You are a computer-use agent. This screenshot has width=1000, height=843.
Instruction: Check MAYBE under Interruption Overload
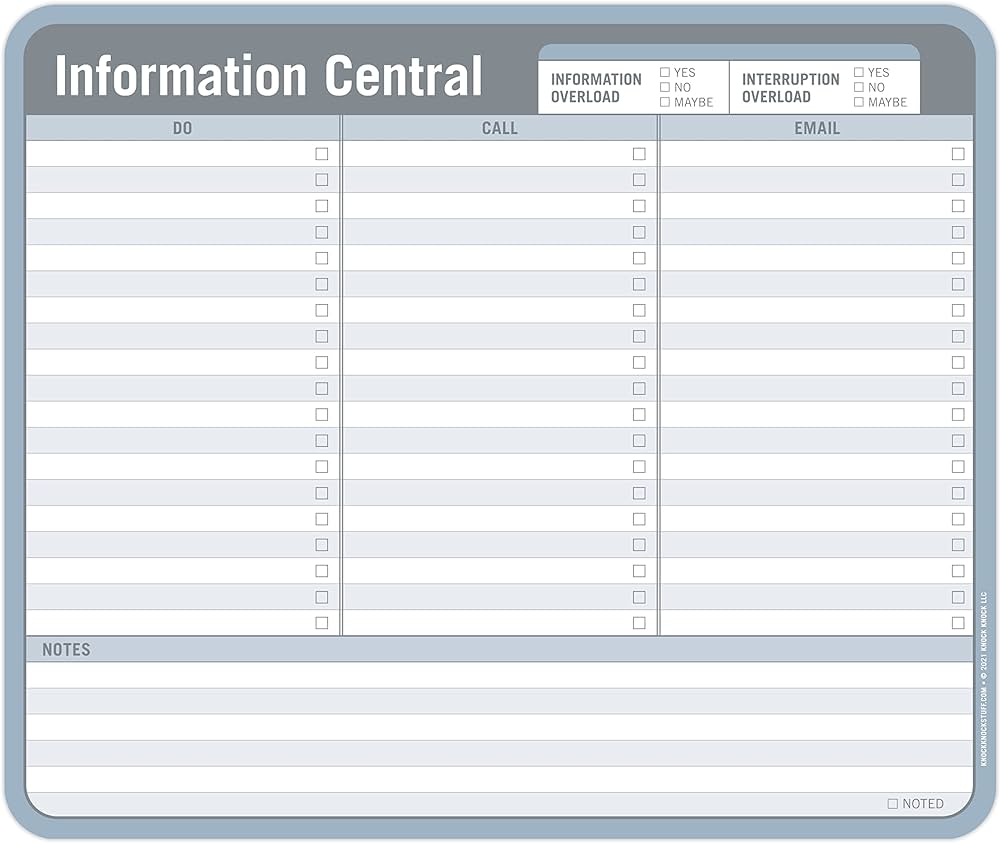(858, 102)
